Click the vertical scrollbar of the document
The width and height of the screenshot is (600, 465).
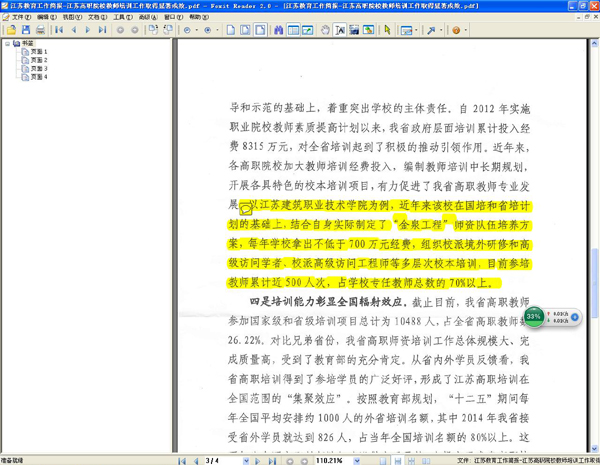[x=594, y=250]
